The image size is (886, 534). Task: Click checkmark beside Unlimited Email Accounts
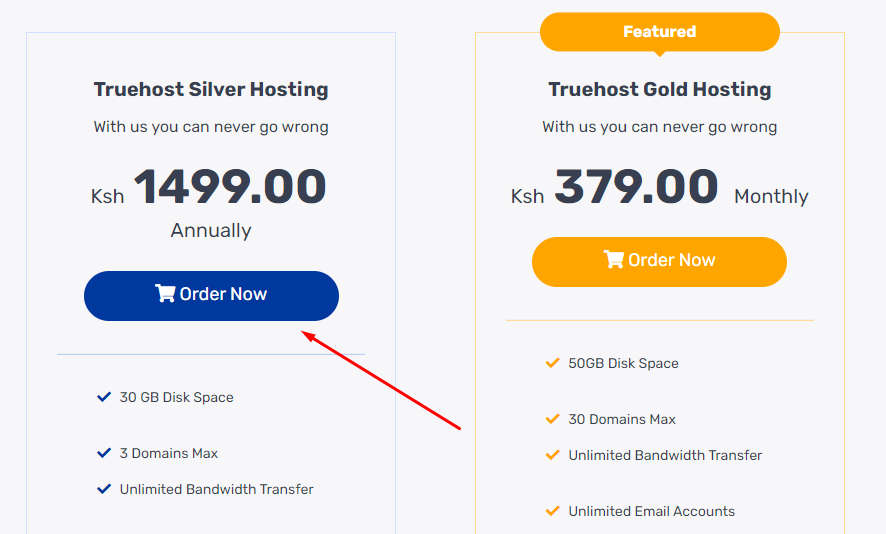pos(552,511)
